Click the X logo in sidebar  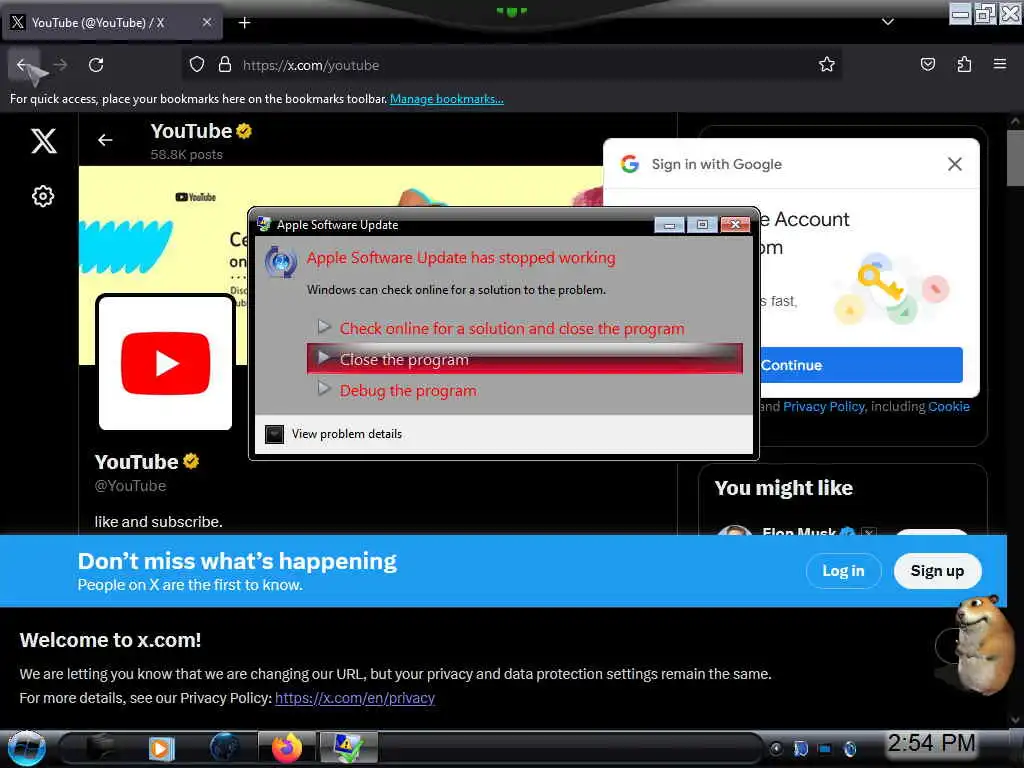coord(44,140)
